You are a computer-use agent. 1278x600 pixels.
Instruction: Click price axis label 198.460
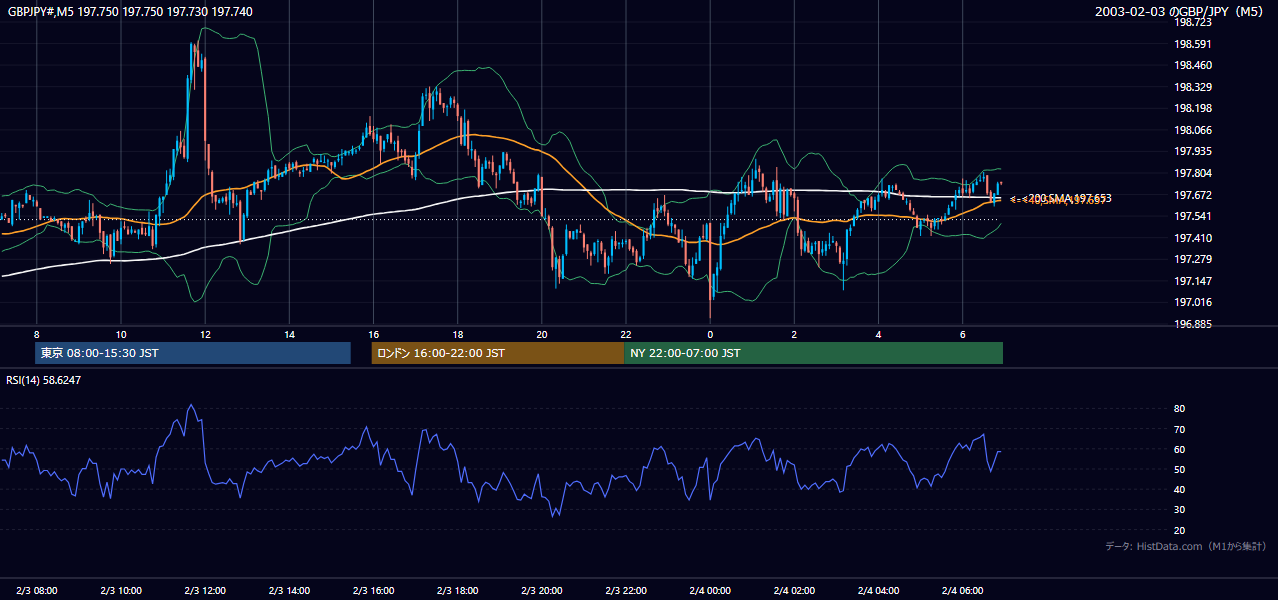[x=1192, y=65]
